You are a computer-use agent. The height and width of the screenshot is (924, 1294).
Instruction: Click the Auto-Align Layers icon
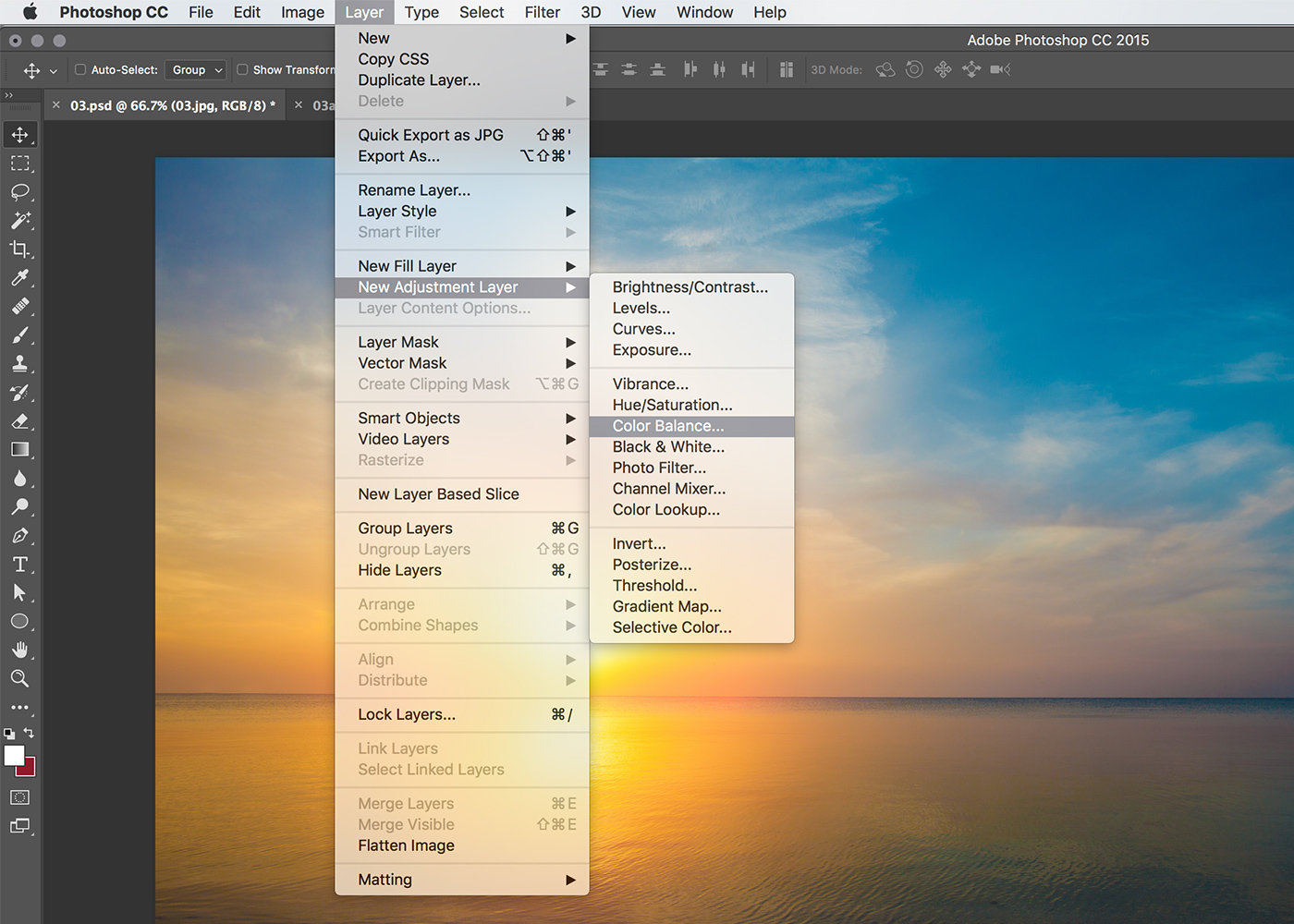pos(787,69)
